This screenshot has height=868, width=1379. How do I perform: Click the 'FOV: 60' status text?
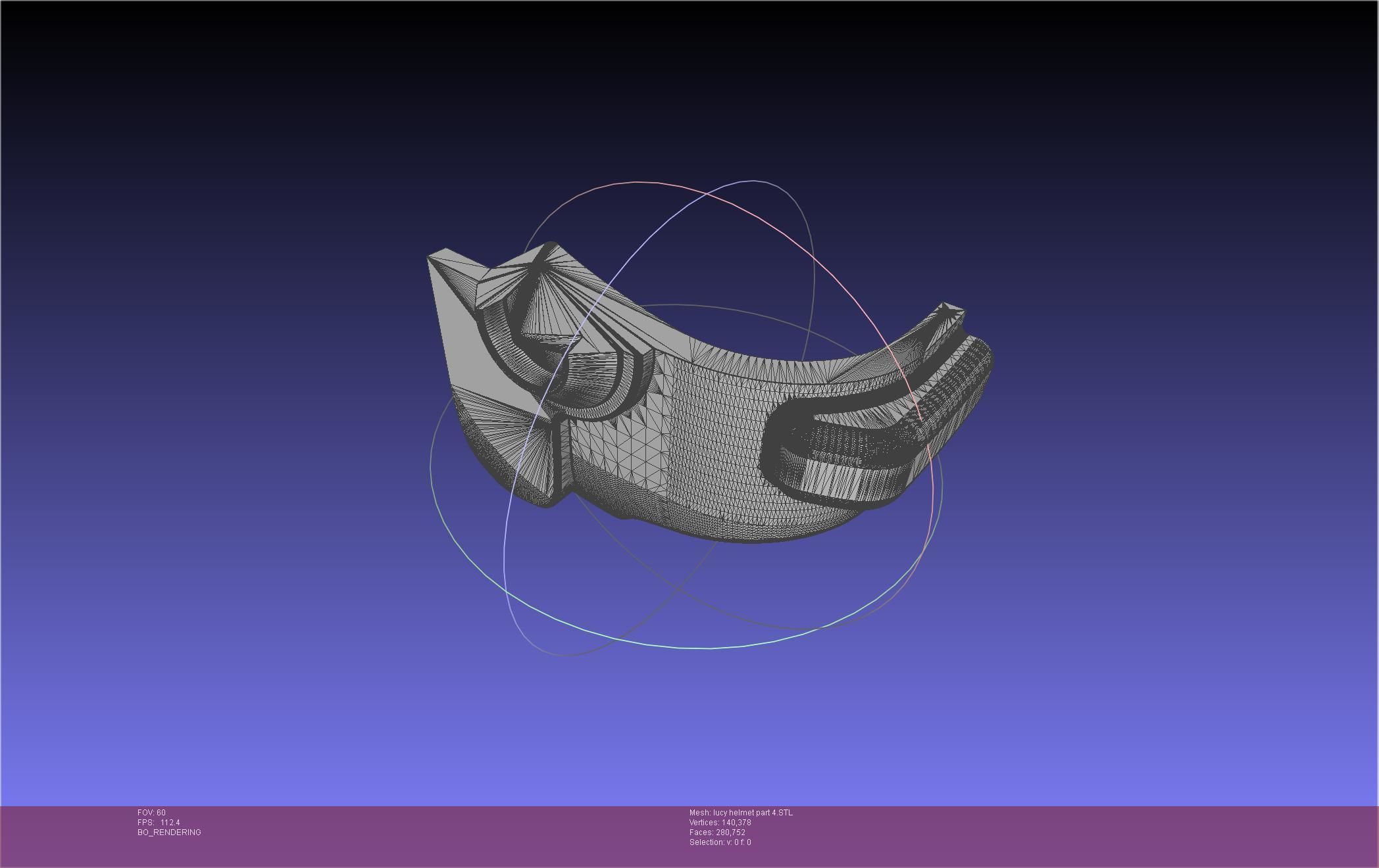151,813
